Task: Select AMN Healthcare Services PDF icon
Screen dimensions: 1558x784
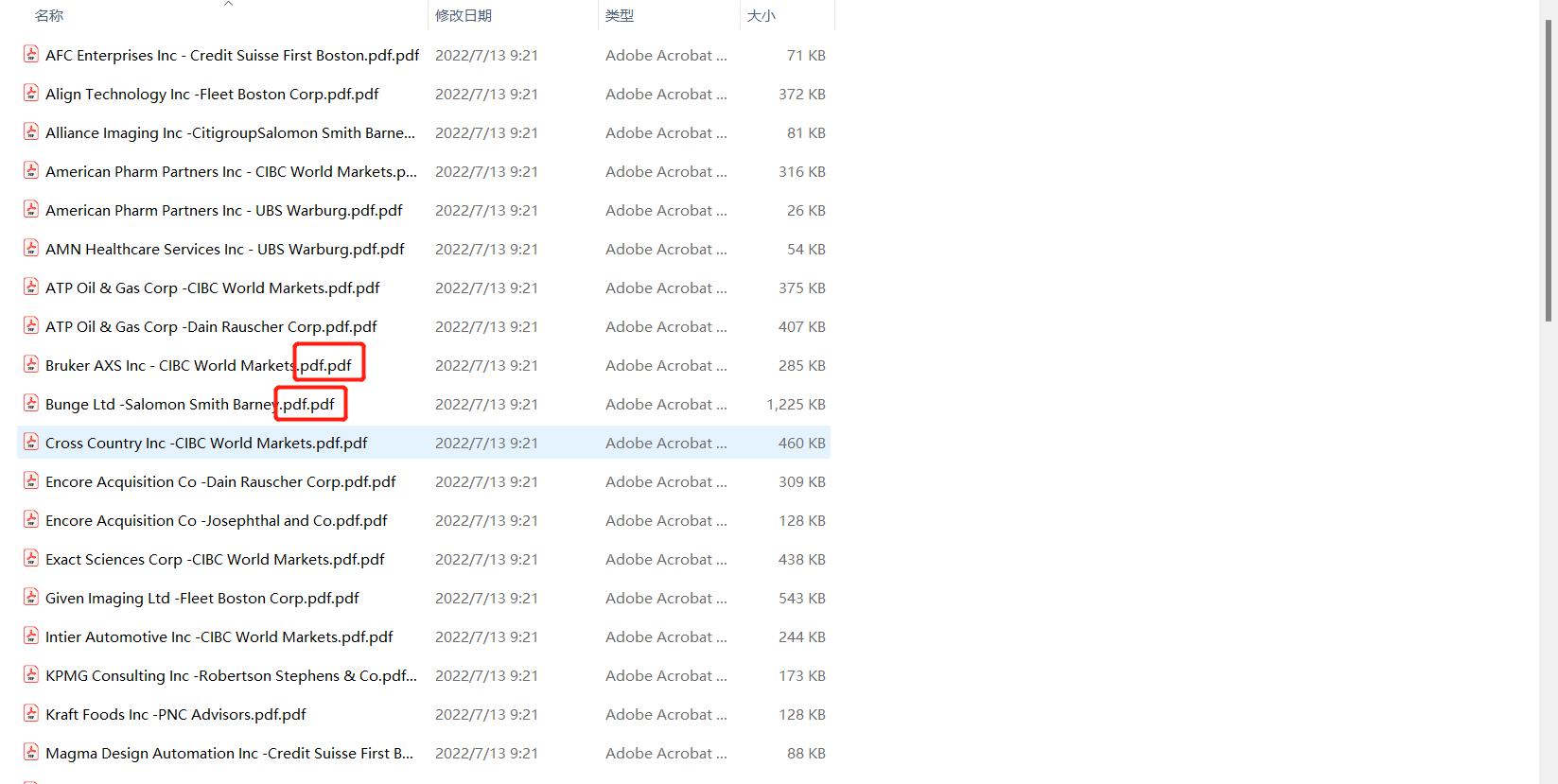Action: click(x=31, y=248)
